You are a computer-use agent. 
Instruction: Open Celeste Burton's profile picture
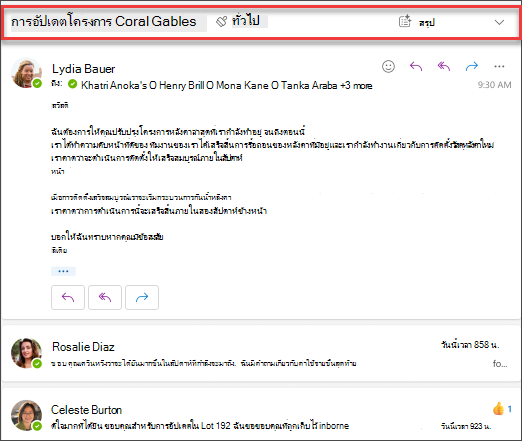(26, 415)
